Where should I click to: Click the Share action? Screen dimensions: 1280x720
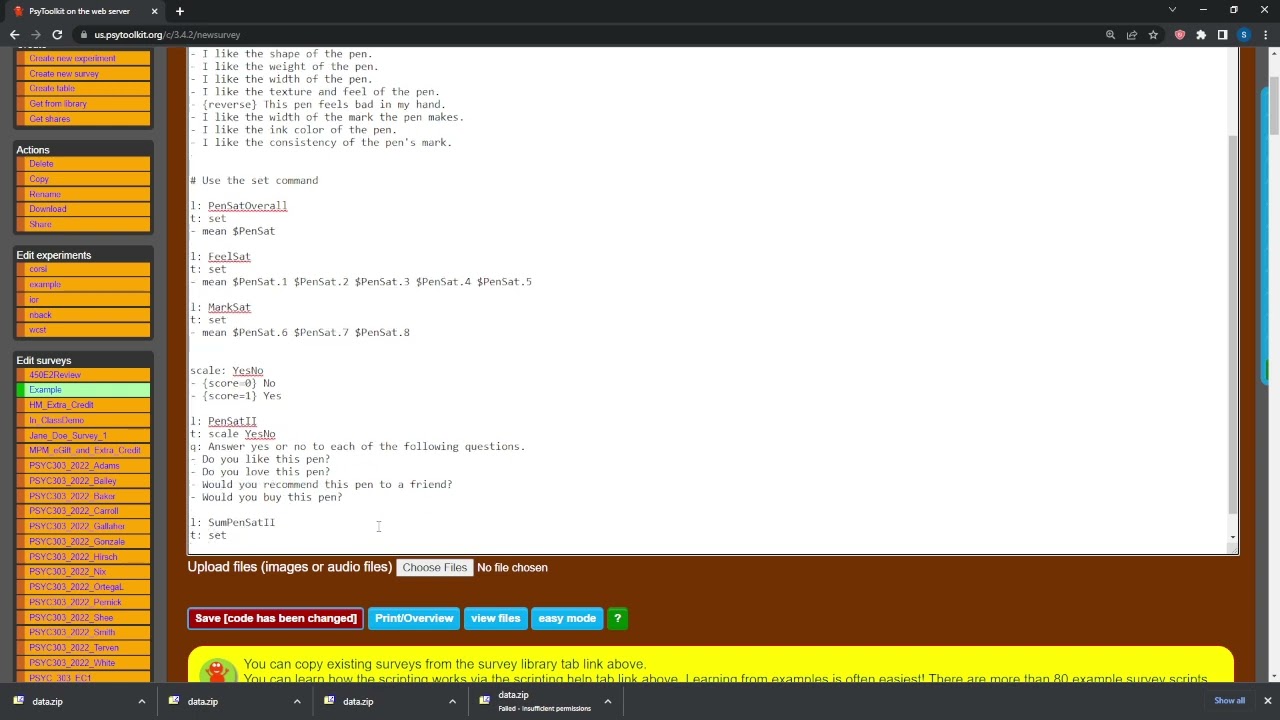40,224
